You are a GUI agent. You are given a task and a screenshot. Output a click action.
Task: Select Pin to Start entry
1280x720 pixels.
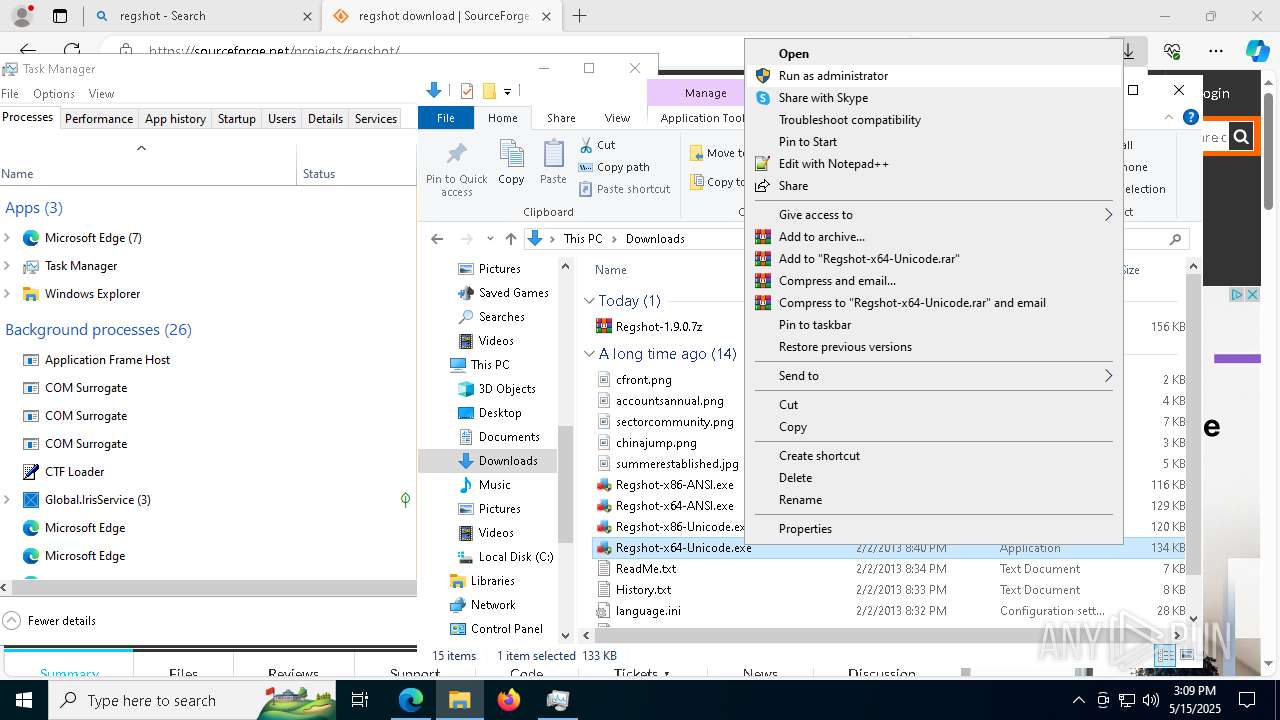(x=933, y=142)
